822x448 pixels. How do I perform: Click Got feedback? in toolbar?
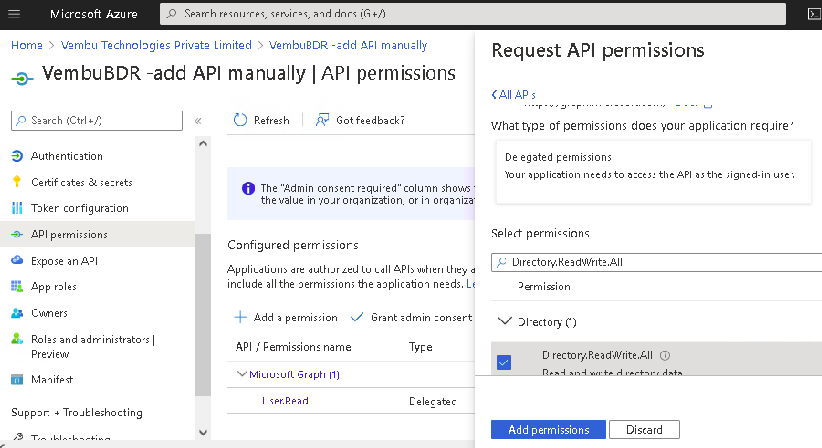(x=360, y=120)
